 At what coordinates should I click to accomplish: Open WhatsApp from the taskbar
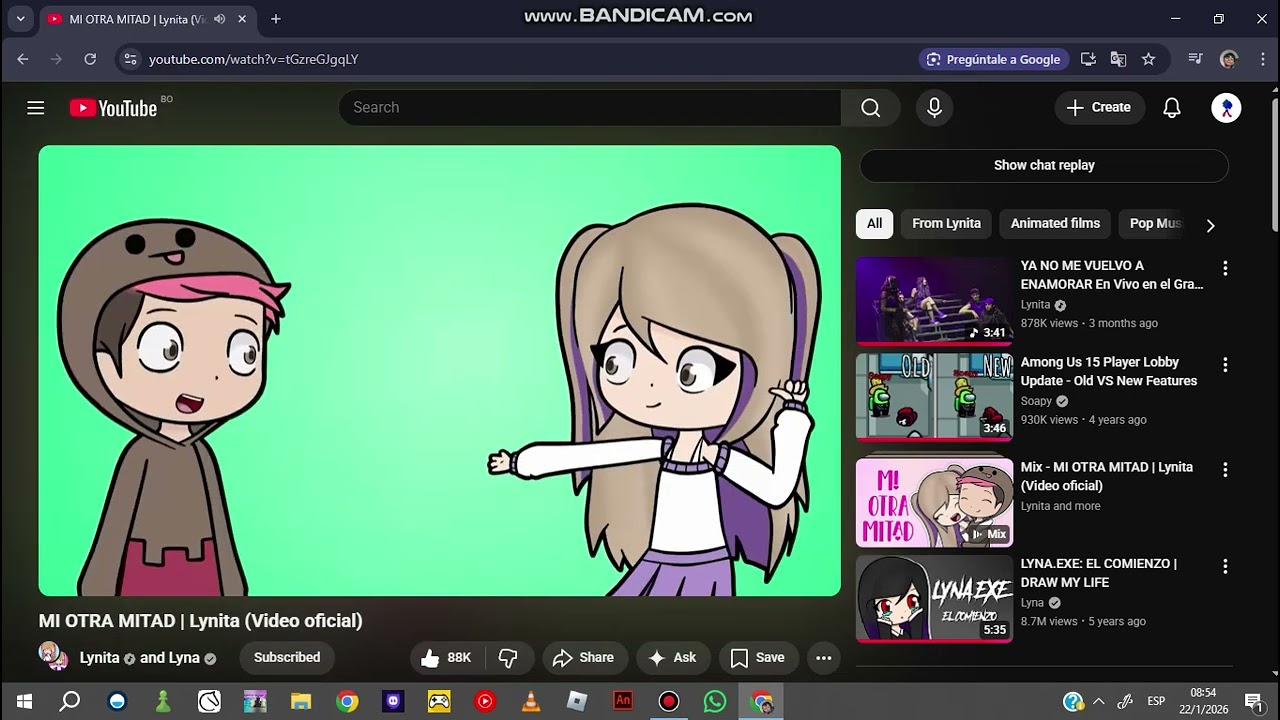(715, 701)
